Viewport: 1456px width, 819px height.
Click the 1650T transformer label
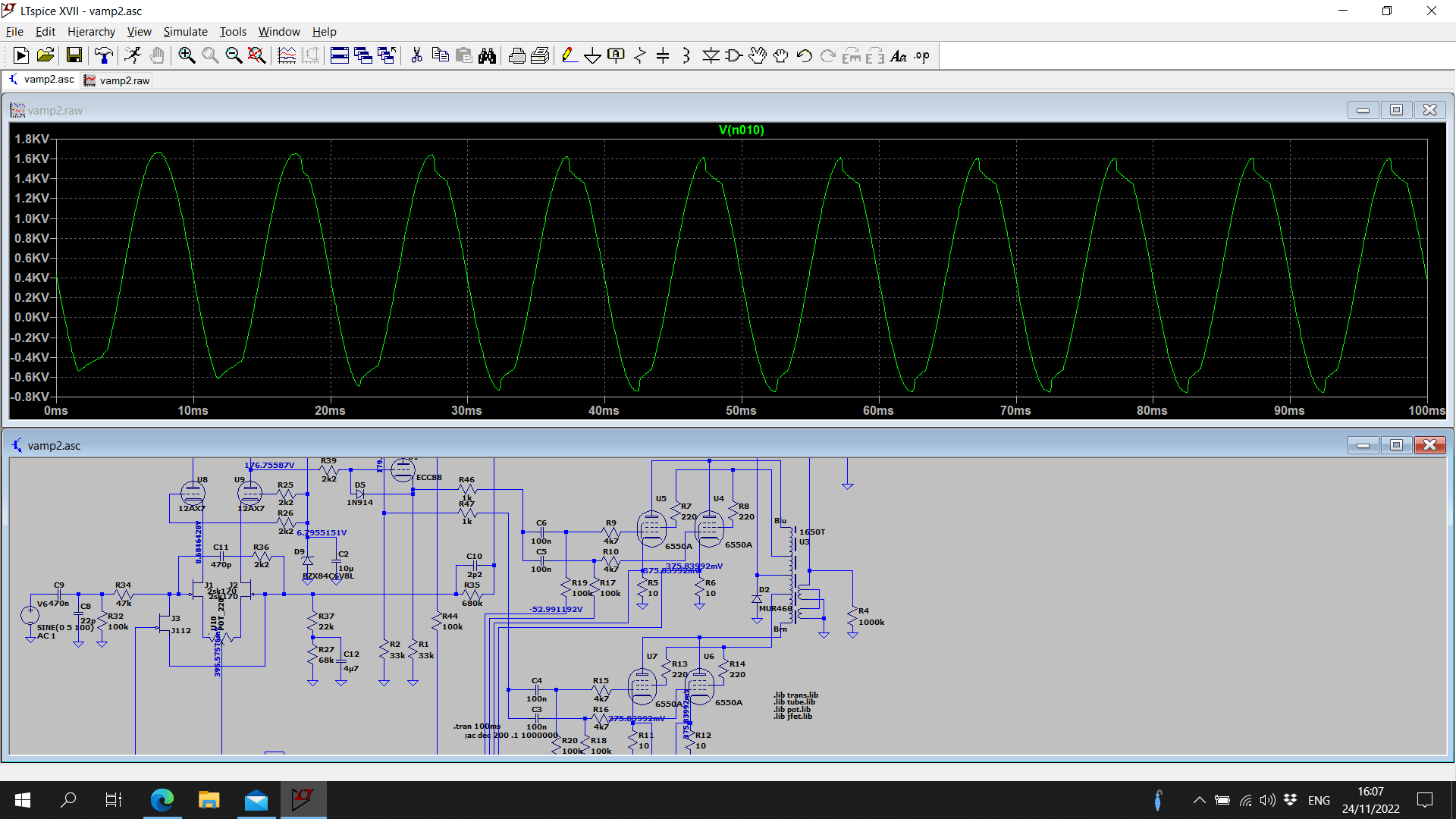pyautogui.click(x=811, y=532)
